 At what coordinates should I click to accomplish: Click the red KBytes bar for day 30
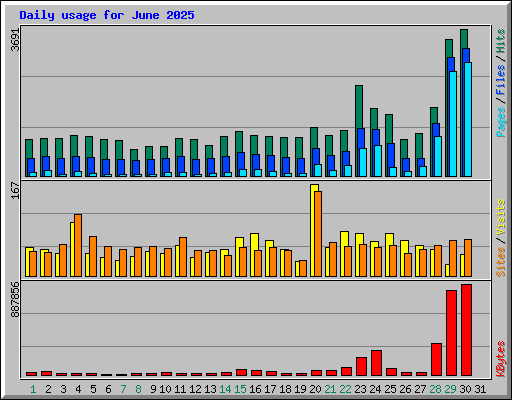466,330
